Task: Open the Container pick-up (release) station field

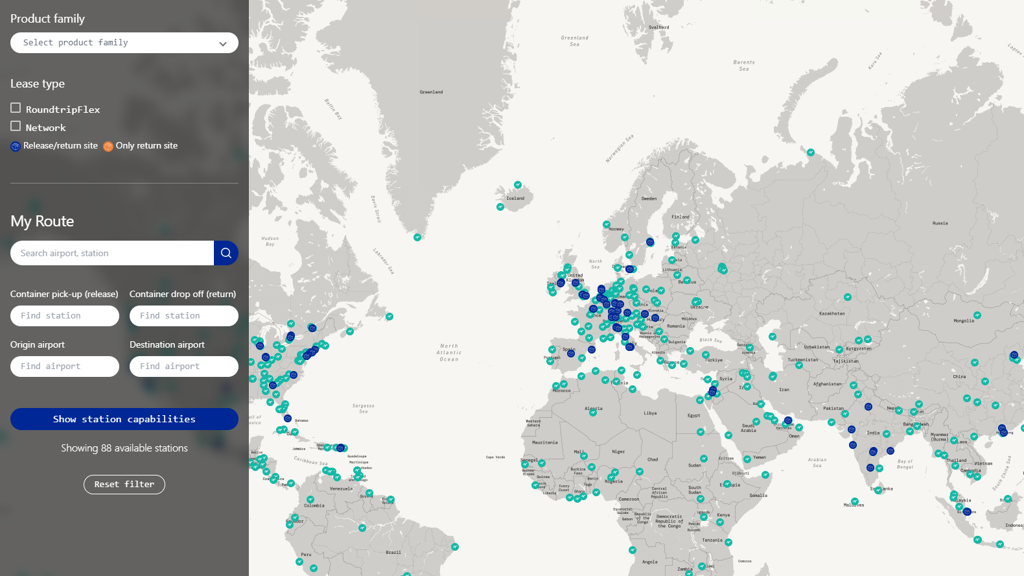Action: tap(65, 316)
